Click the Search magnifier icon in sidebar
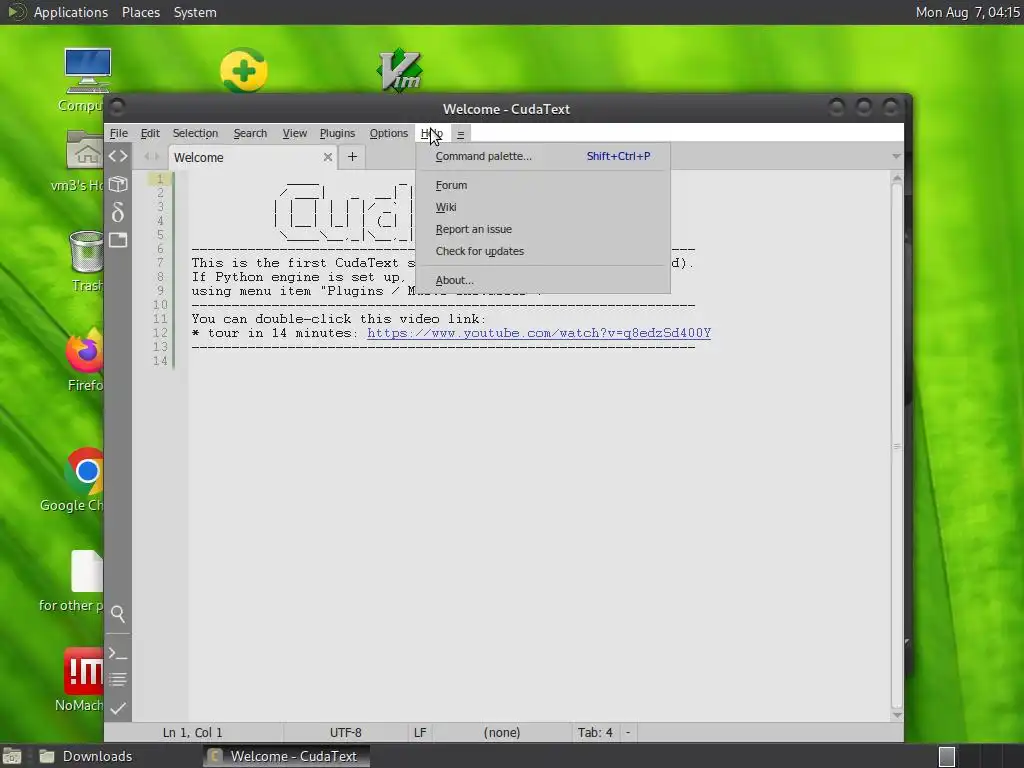Viewport: 1024px width, 768px height. point(118,613)
